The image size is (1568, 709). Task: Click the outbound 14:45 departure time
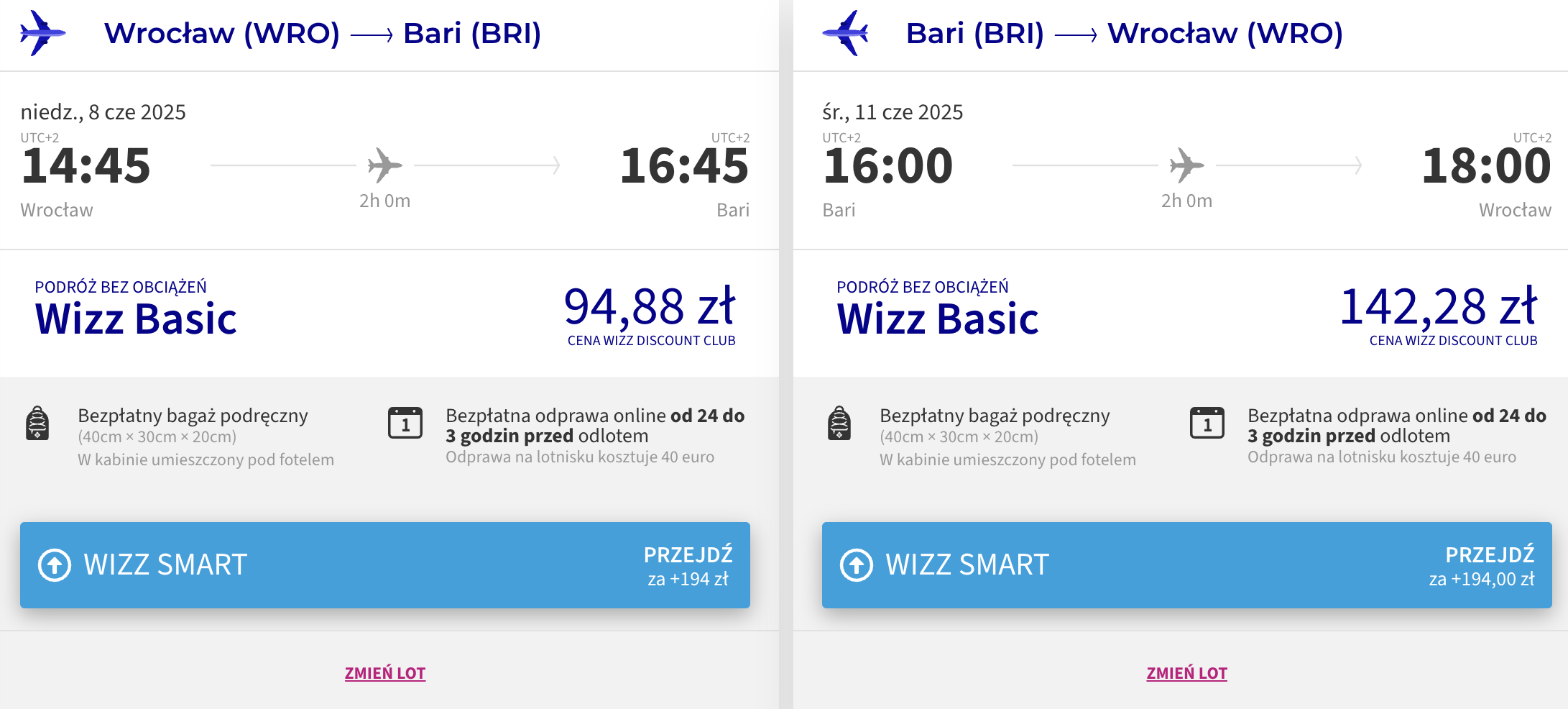coord(86,165)
